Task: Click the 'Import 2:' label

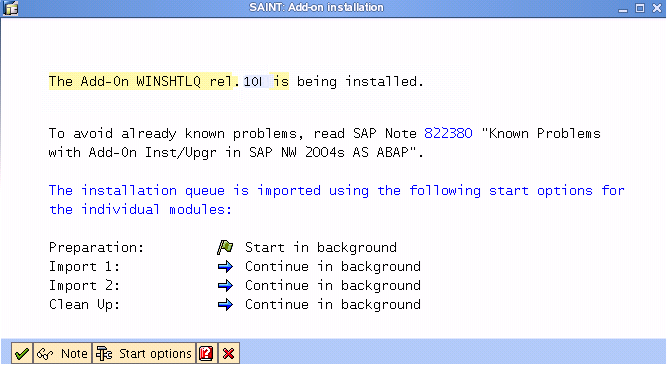Action: tap(84, 286)
